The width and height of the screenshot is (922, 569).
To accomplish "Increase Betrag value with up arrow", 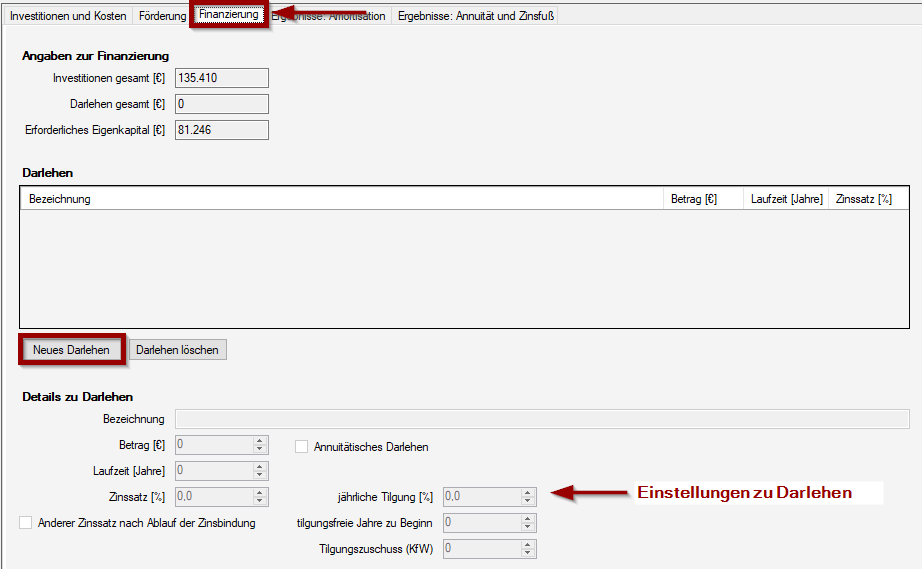I will pyautogui.click(x=260, y=441).
